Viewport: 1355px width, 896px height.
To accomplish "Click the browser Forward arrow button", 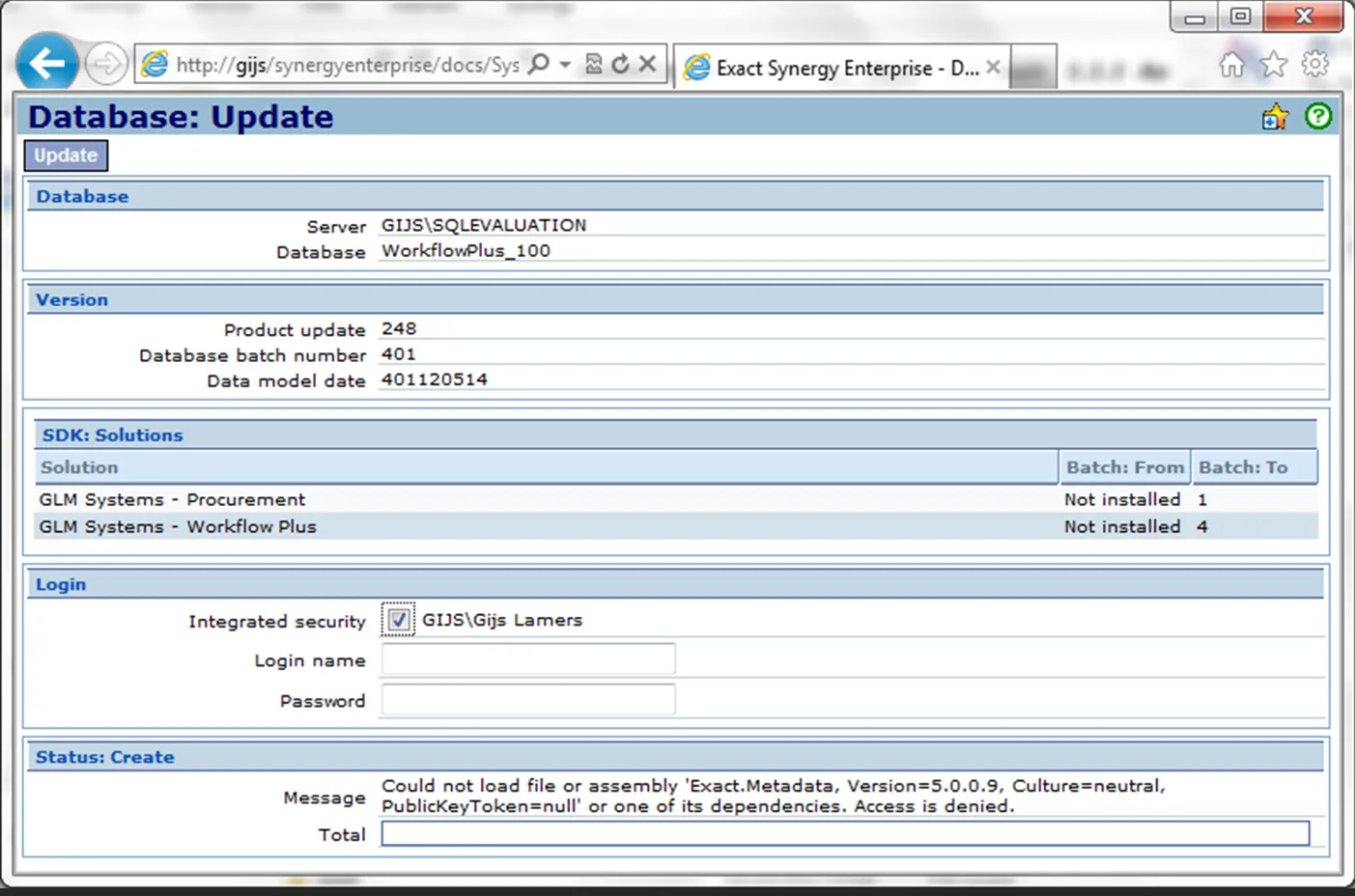I will (105, 65).
